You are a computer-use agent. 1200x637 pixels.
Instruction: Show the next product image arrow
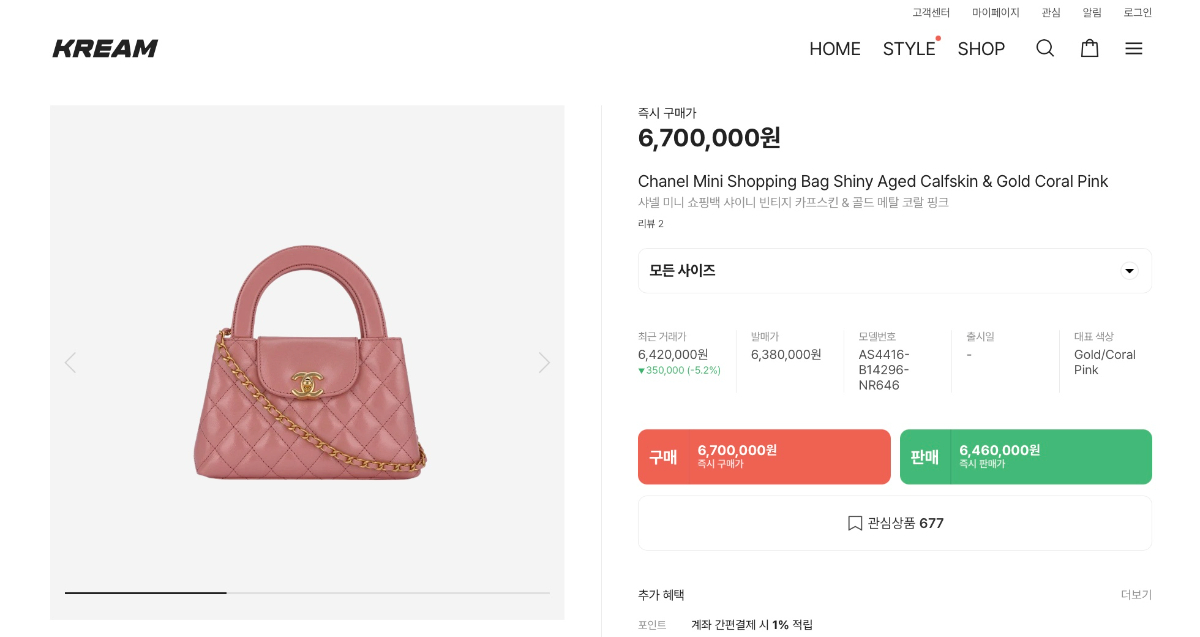tap(544, 362)
